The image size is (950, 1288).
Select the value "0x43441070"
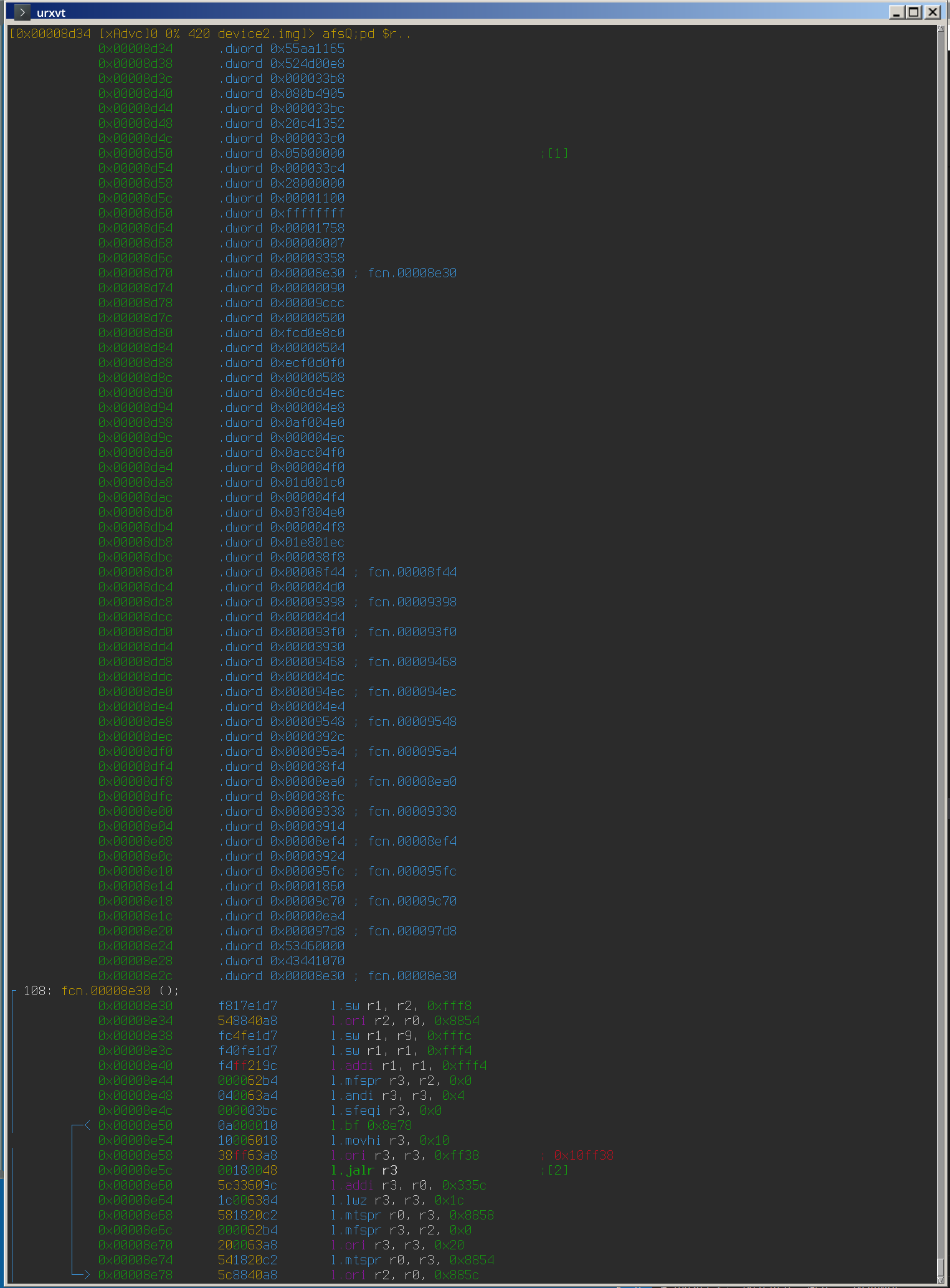click(x=307, y=961)
